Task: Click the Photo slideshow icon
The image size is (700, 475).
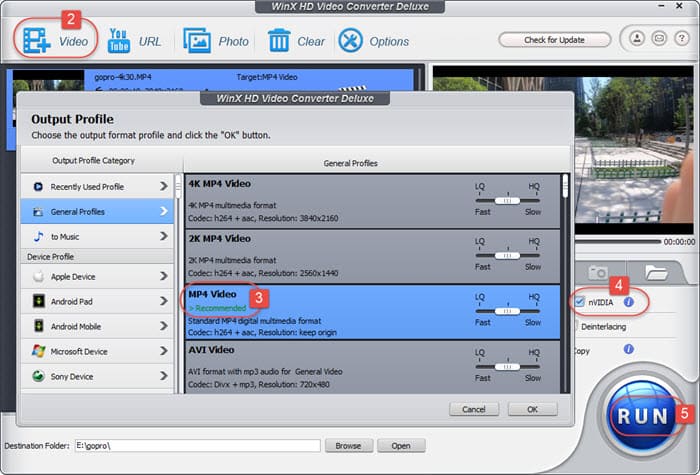Action: point(197,41)
